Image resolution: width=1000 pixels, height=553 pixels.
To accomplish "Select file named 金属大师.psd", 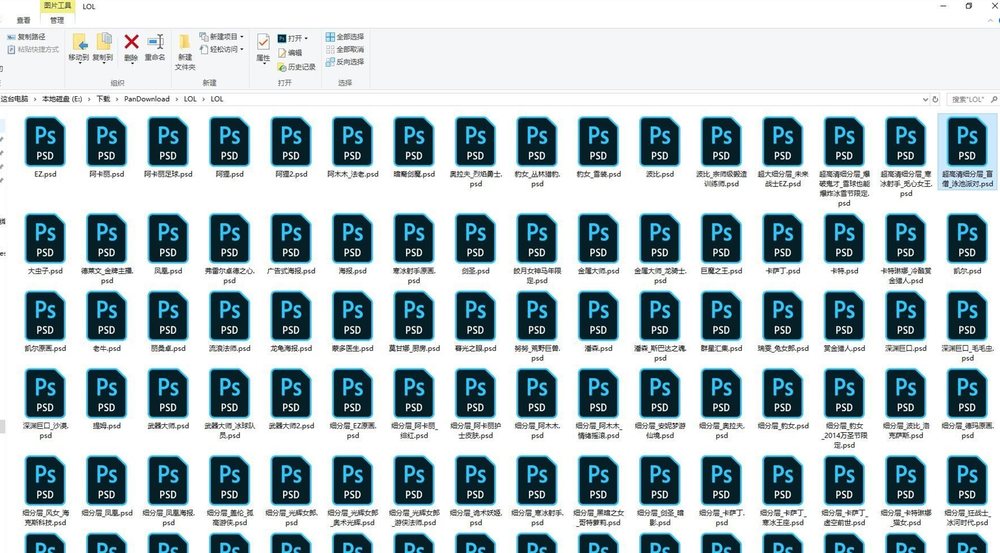I will 598,271.
